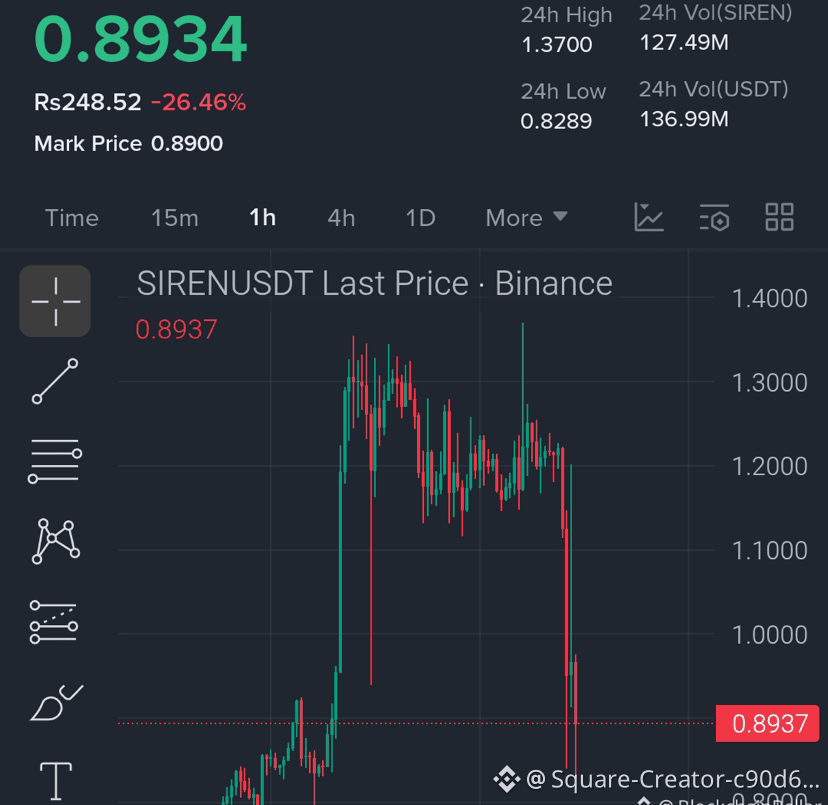The width and height of the screenshot is (828, 805).
Task: Click the Rs248.52 converted price
Action: coord(88,102)
